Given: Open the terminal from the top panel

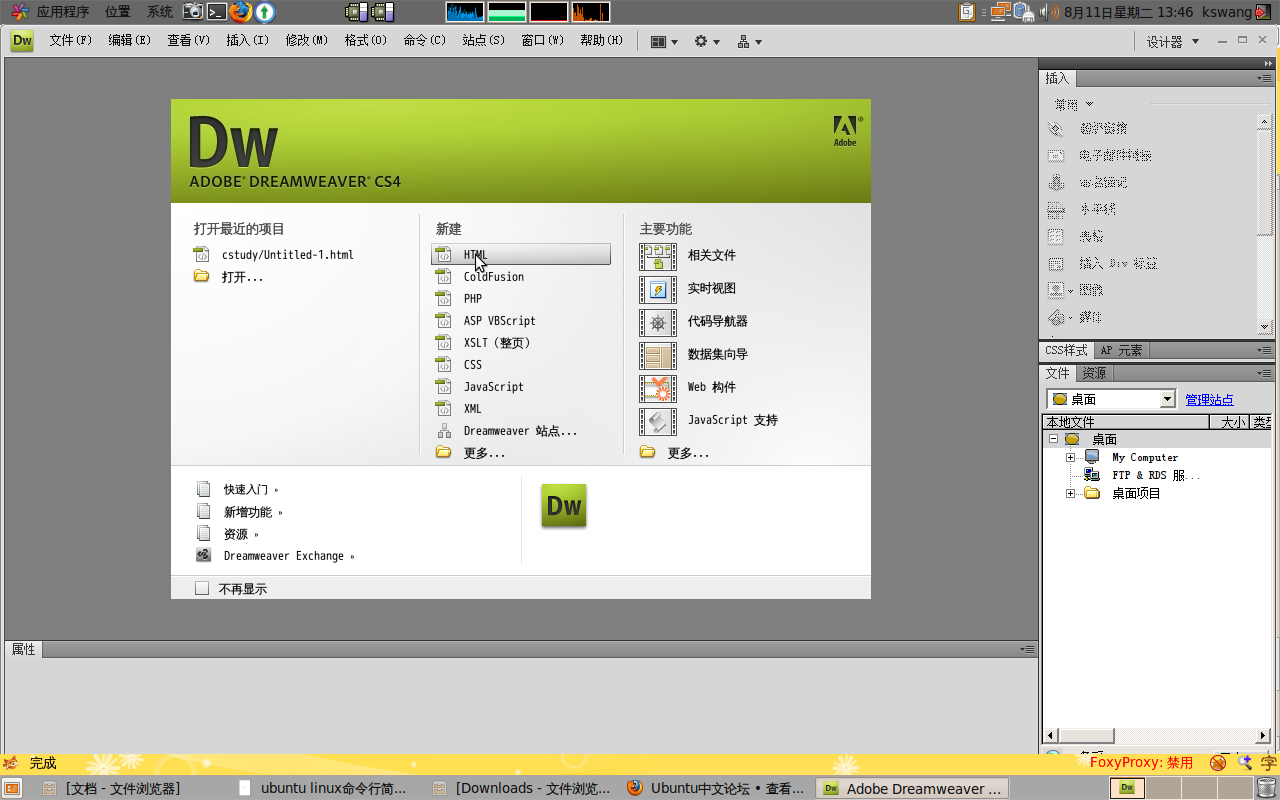Looking at the screenshot, I should click(x=217, y=12).
